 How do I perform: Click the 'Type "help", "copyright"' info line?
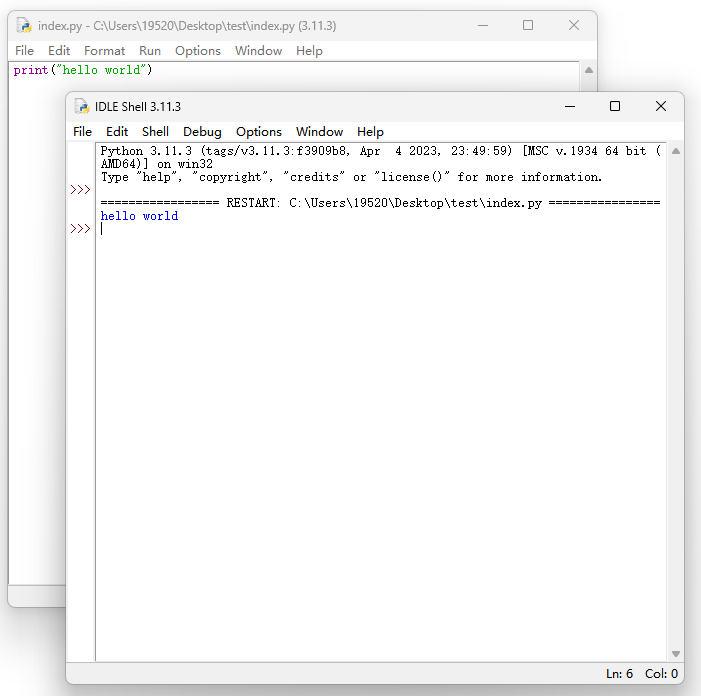(x=351, y=177)
